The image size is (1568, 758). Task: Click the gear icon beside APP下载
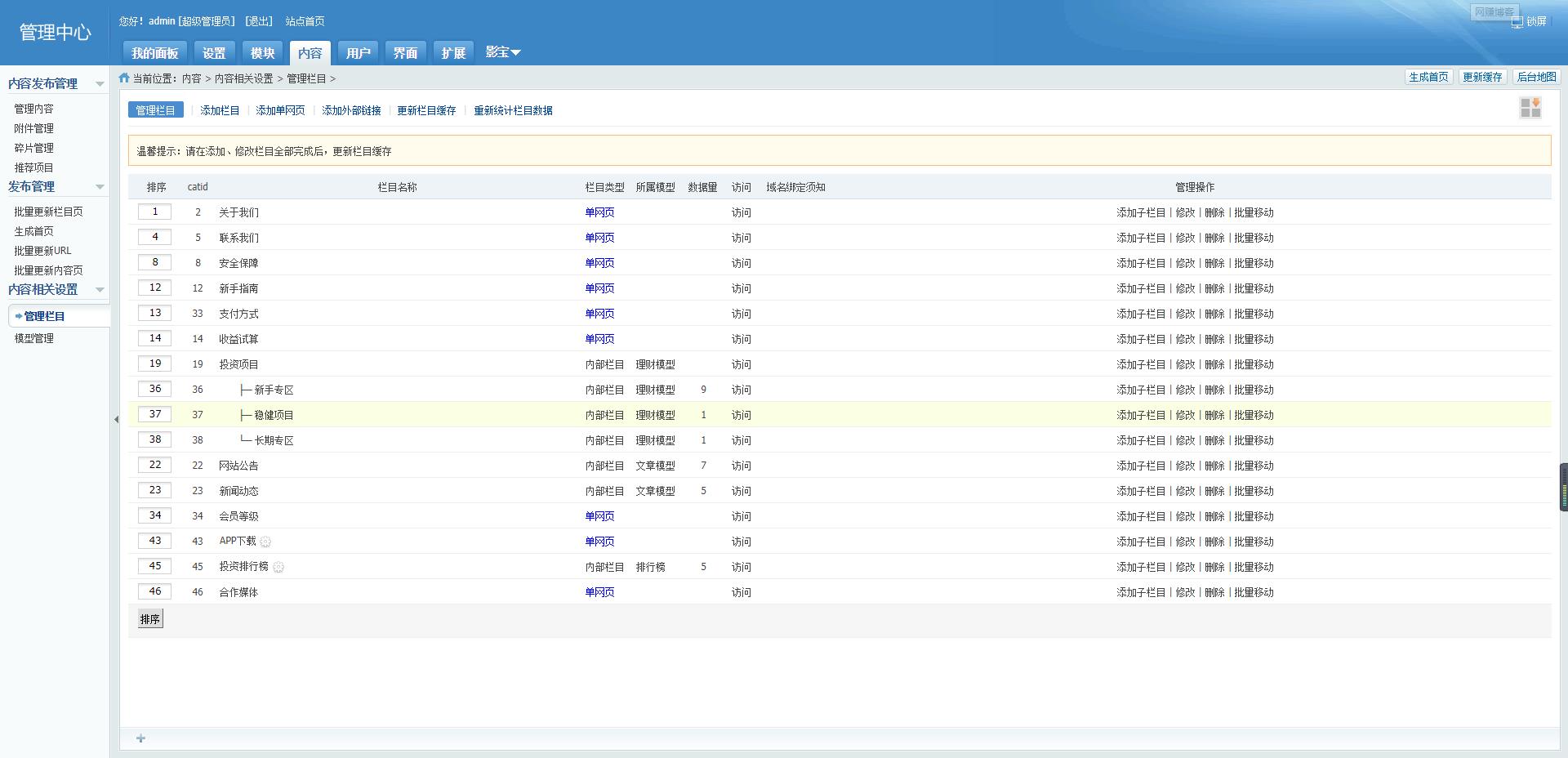265,542
